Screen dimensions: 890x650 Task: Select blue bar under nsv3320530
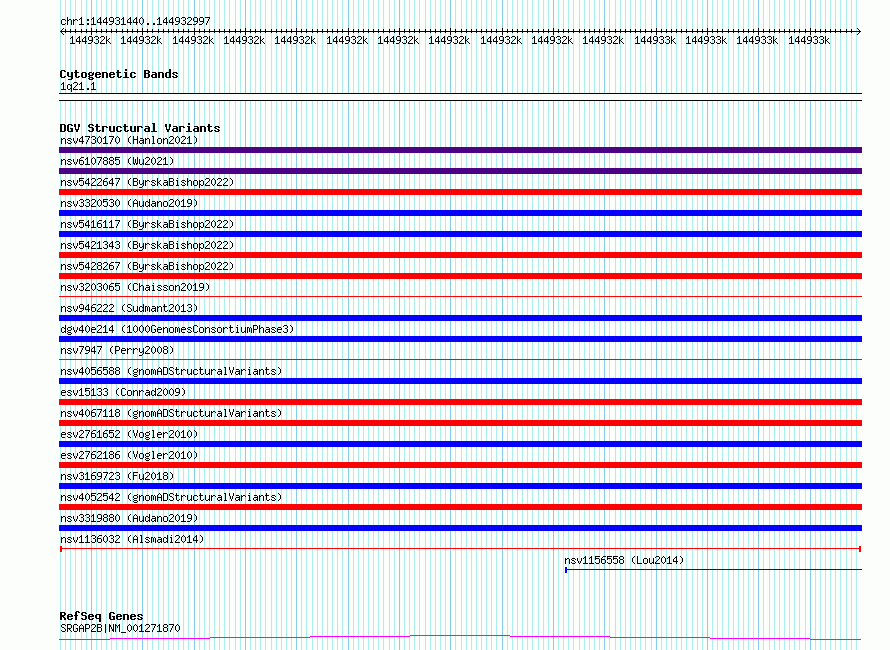[460, 213]
